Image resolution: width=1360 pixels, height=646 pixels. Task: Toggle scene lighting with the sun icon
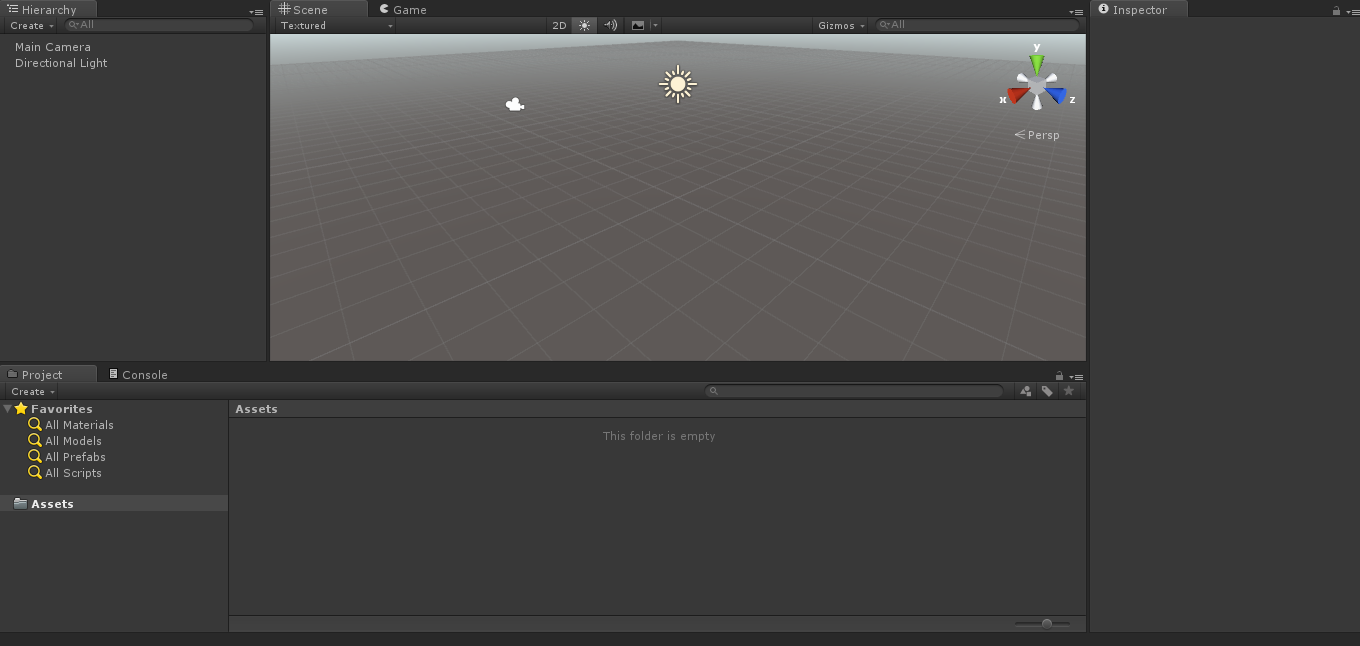coord(584,25)
